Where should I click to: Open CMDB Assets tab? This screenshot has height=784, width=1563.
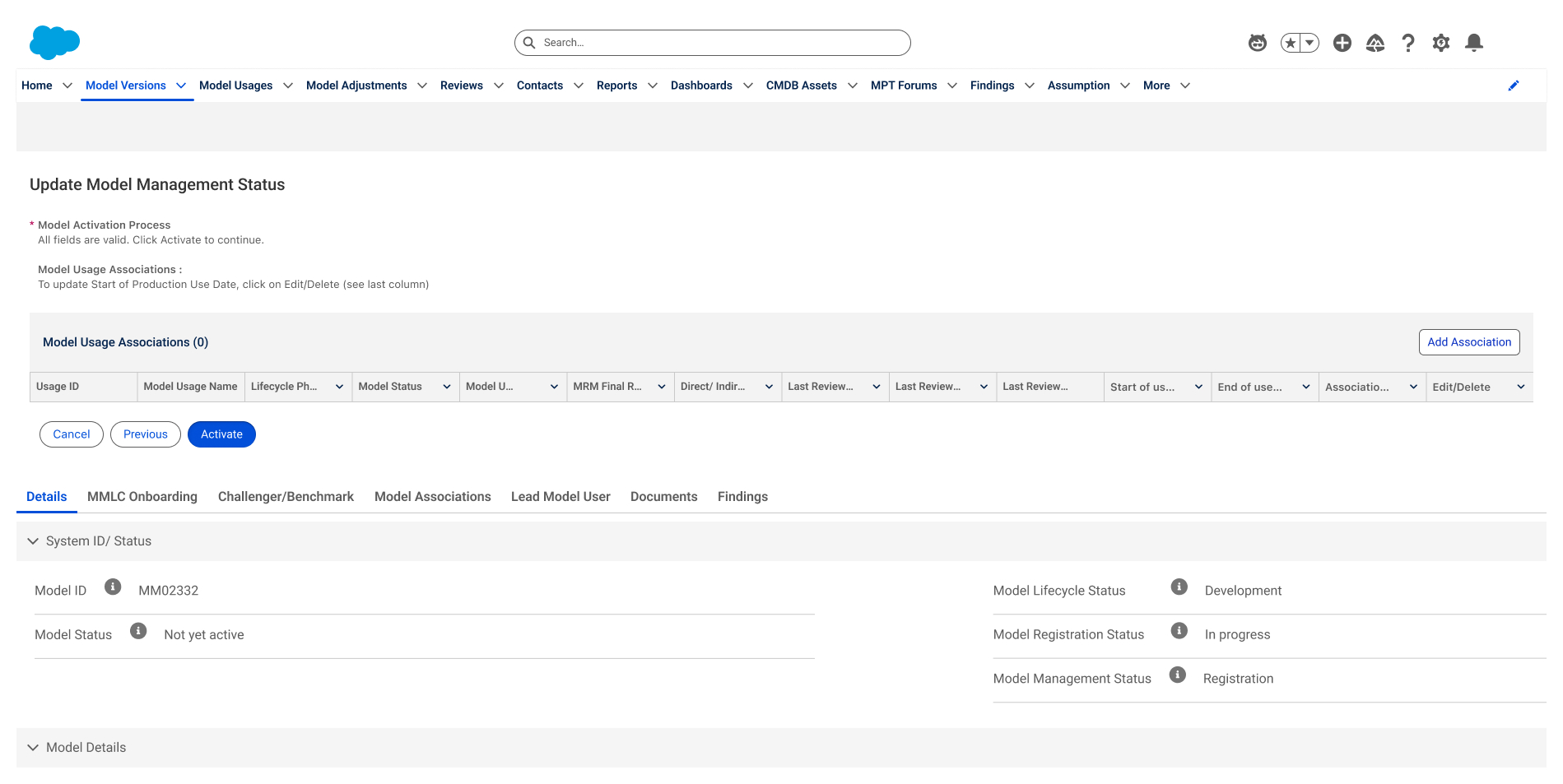pyautogui.click(x=802, y=86)
